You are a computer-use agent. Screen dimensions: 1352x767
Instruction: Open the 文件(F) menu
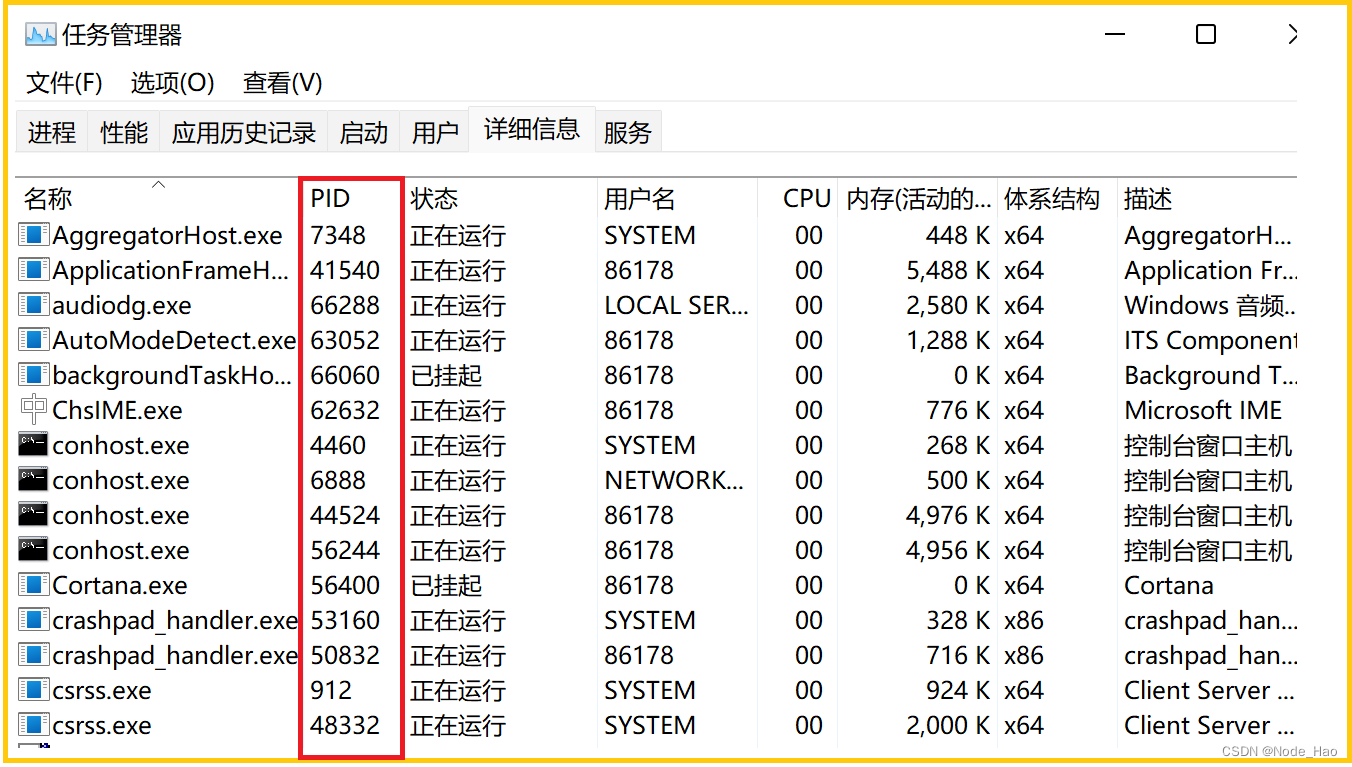click(64, 83)
